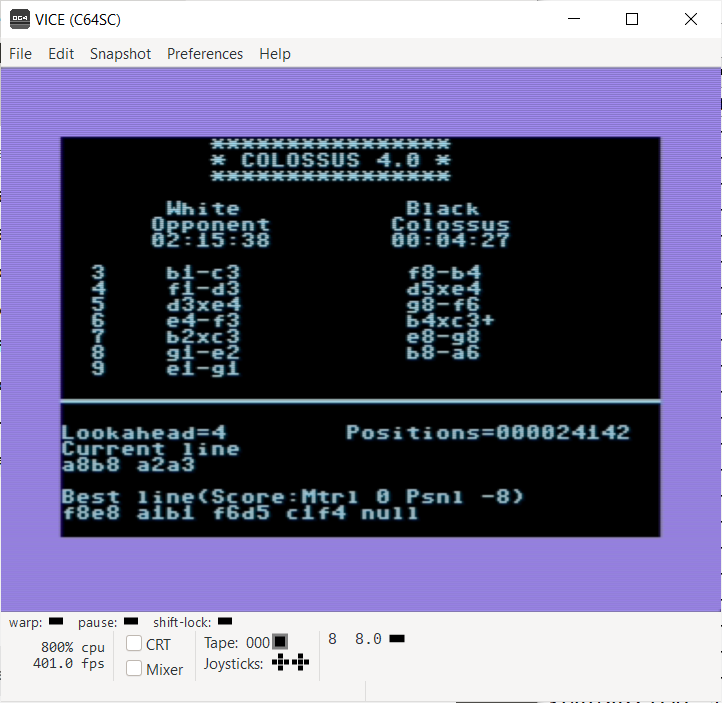
Task: Maximize the VICE window
Action: click(632, 19)
